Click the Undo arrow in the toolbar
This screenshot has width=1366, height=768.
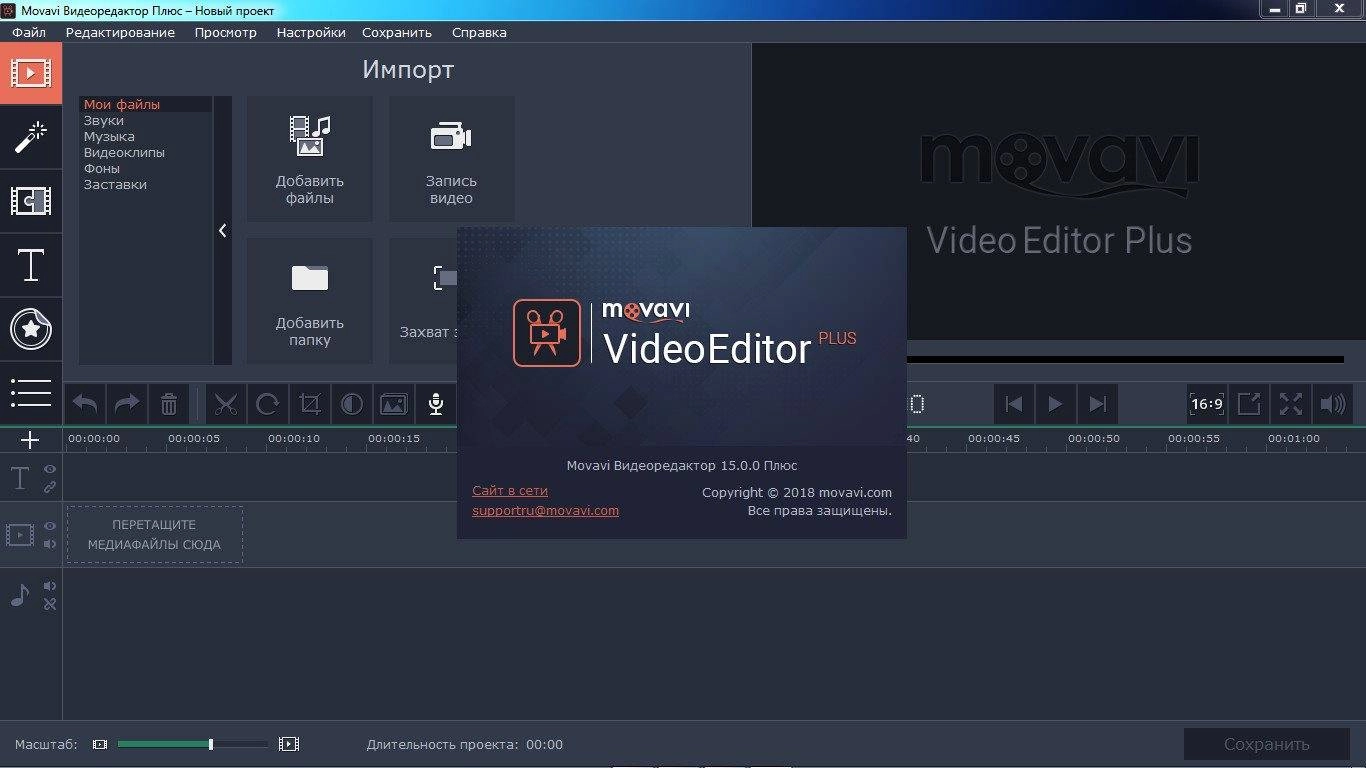pyautogui.click(x=85, y=404)
